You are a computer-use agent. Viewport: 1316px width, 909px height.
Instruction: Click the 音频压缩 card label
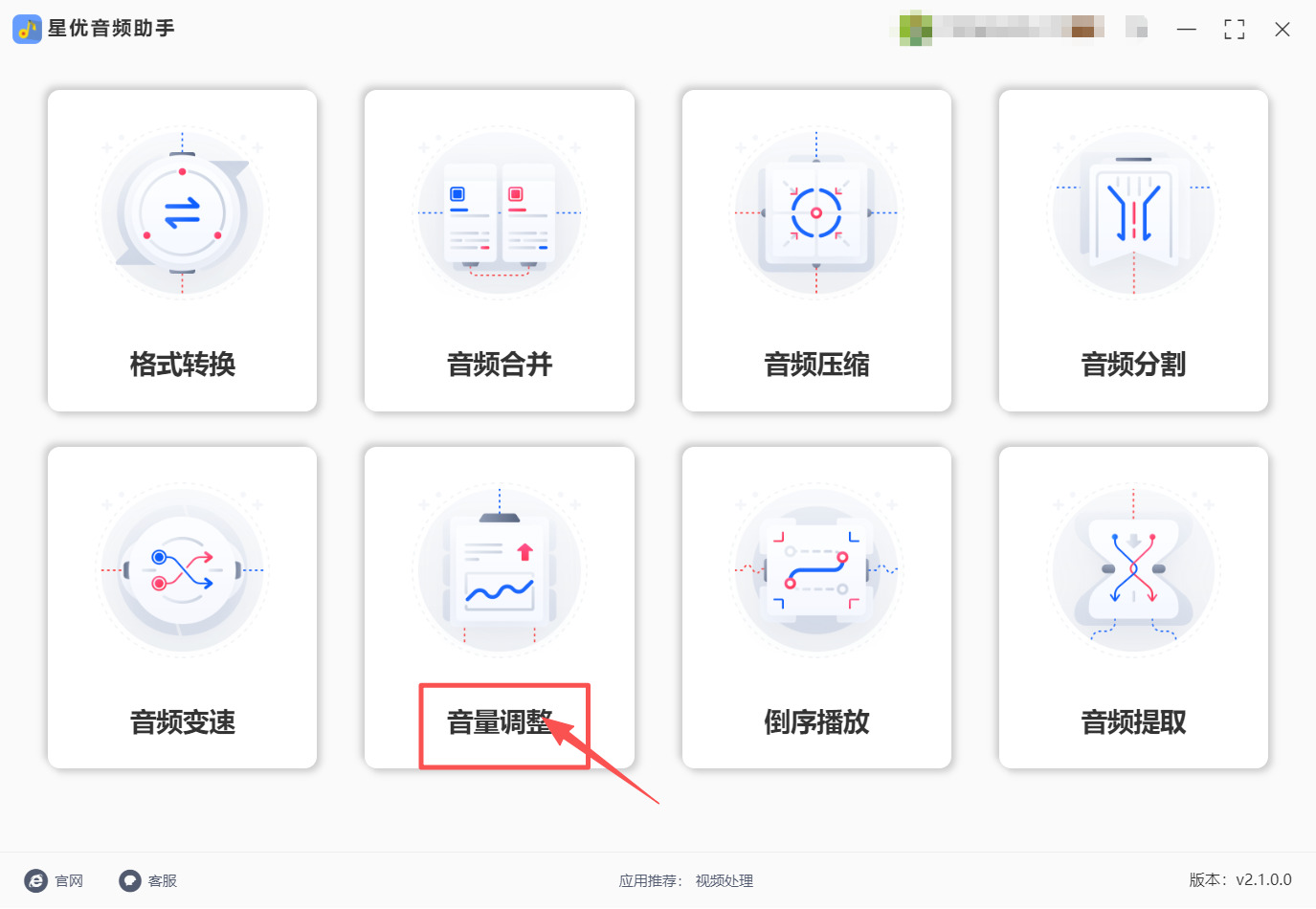pyautogui.click(x=816, y=364)
